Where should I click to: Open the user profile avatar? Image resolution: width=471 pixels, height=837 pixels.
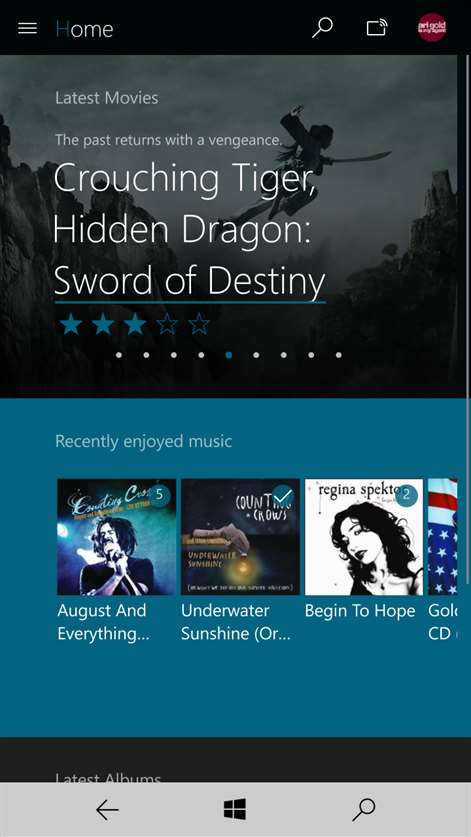click(432, 28)
